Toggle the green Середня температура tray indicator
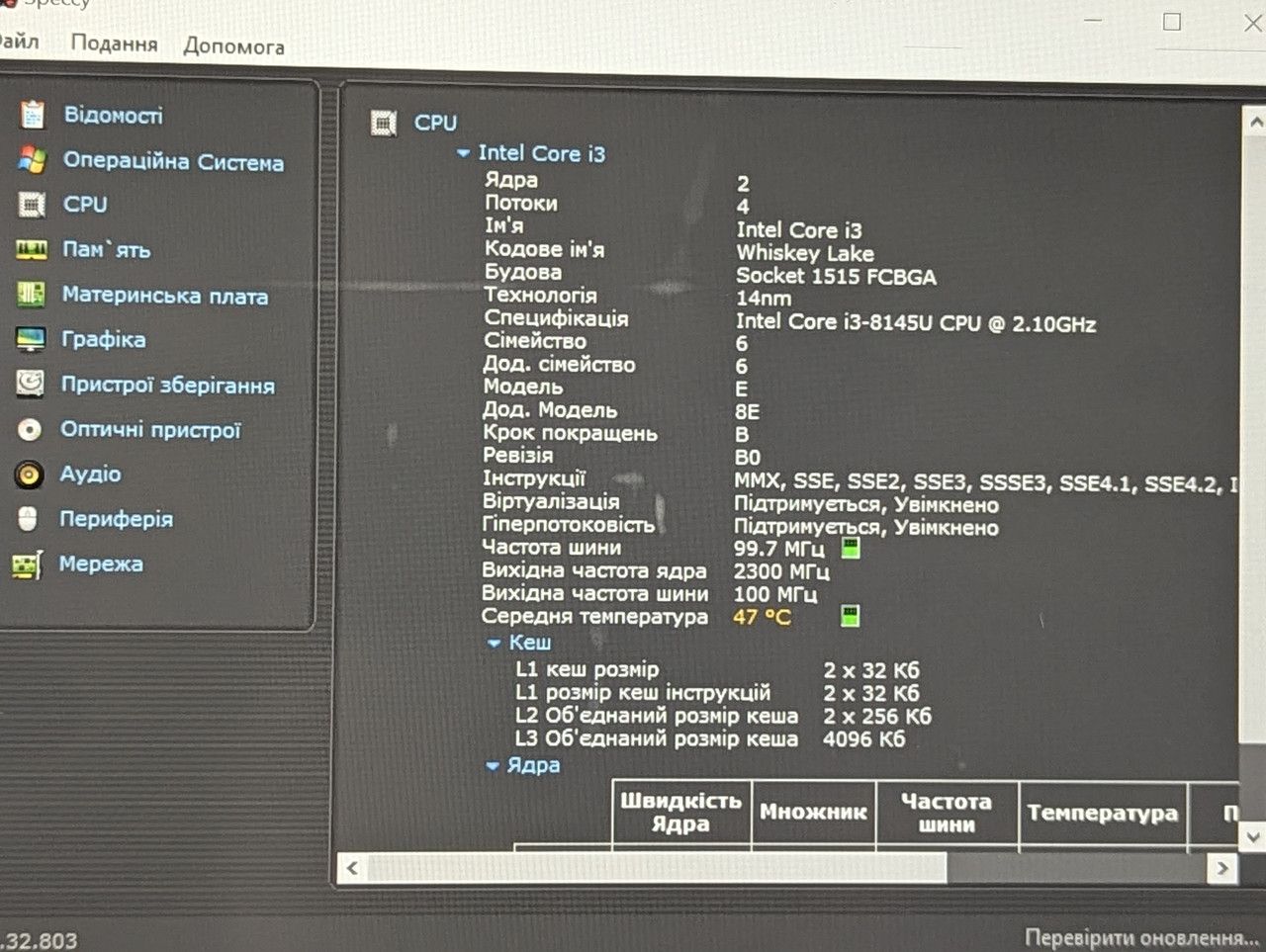 pyautogui.click(x=850, y=616)
